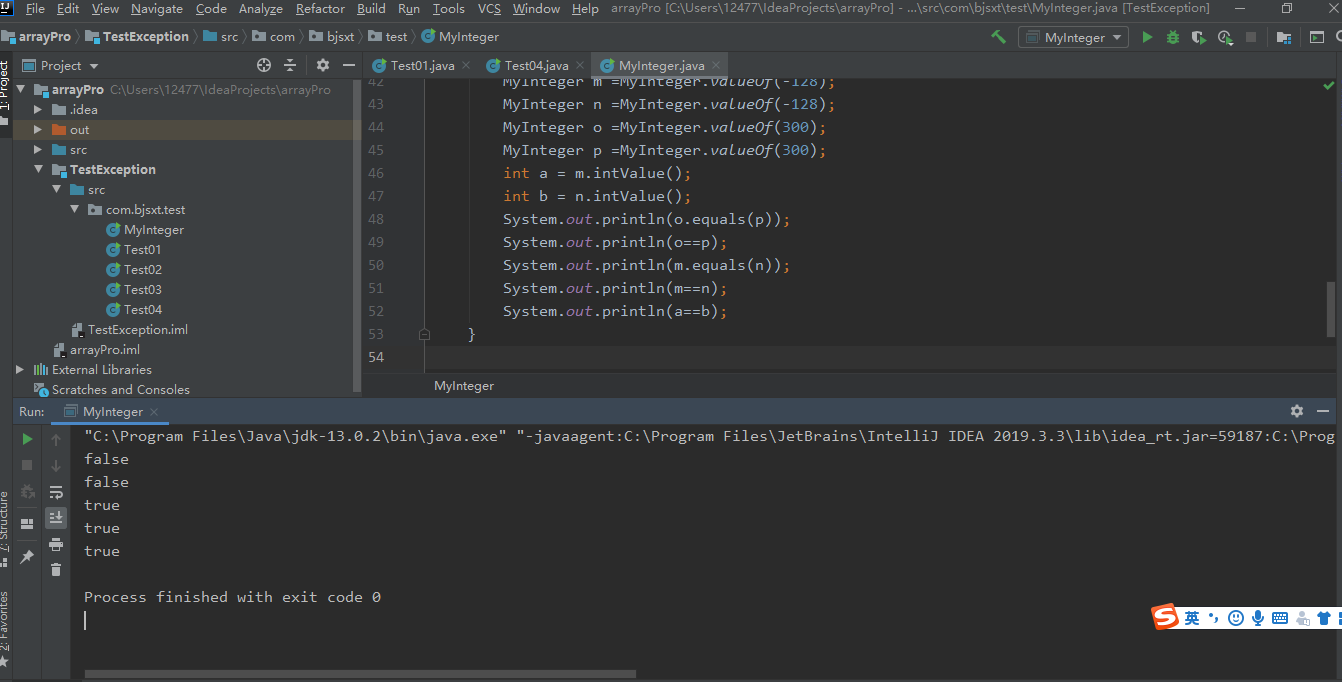
Task: Switch Sogou input language from 英
Action: pos(1192,619)
